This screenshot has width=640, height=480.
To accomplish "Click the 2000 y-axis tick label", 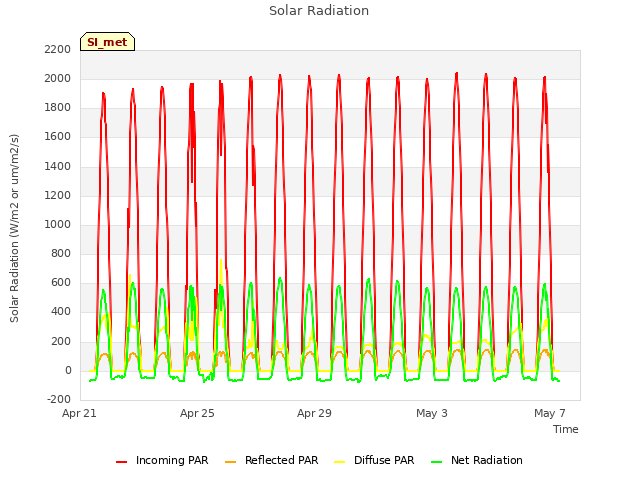I will pyautogui.click(x=58, y=78).
